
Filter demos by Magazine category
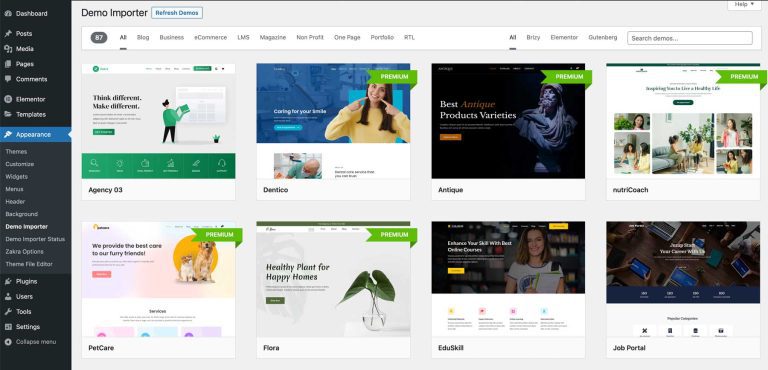[x=273, y=38]
